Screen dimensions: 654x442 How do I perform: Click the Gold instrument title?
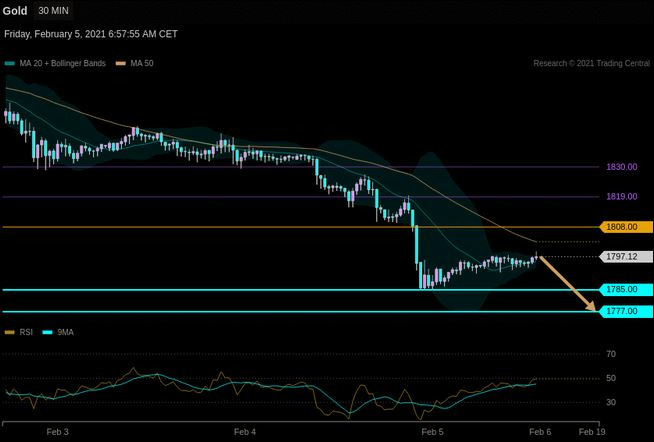(15, 11)
